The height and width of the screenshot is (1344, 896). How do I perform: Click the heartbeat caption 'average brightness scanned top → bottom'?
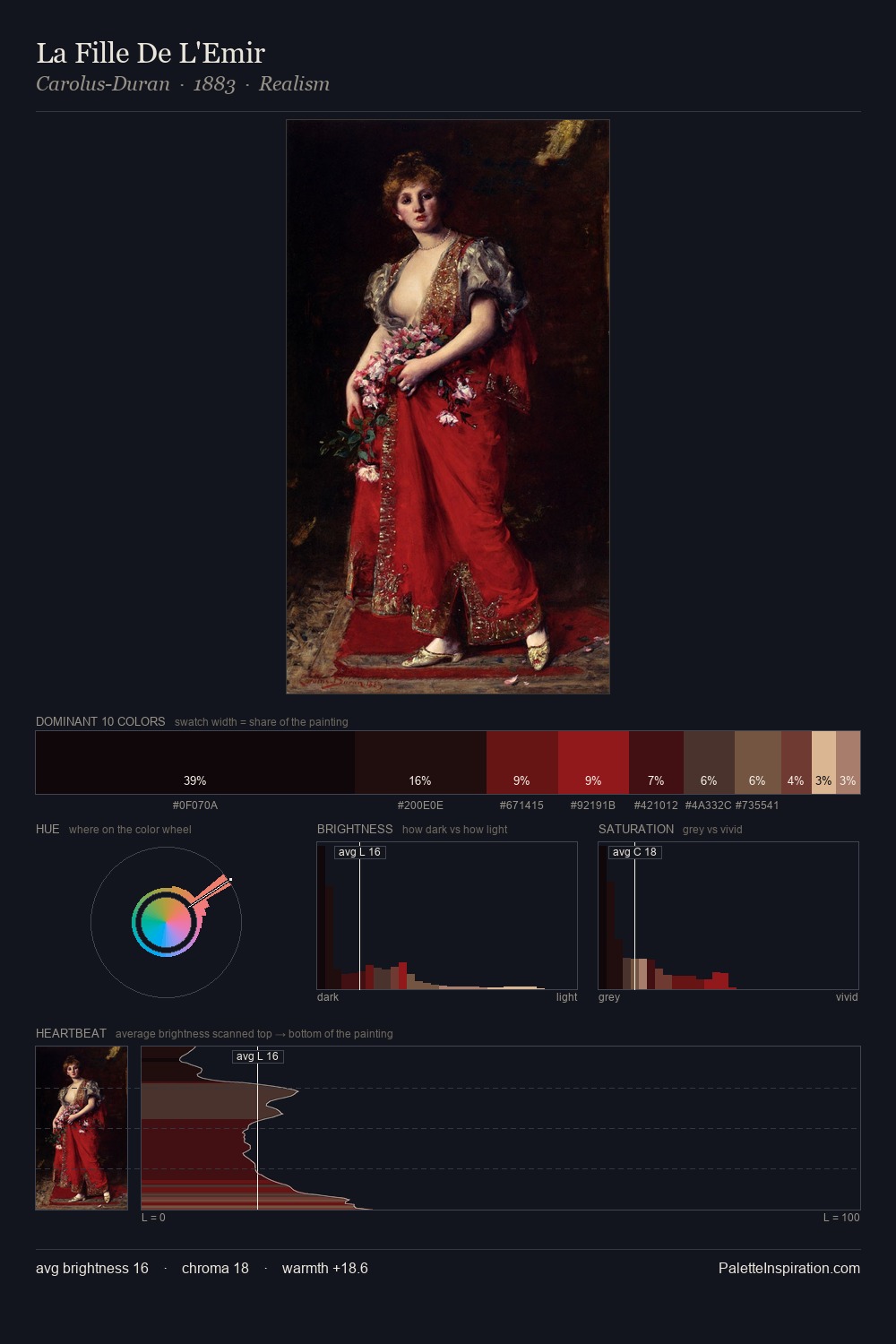click(254, 1034)
